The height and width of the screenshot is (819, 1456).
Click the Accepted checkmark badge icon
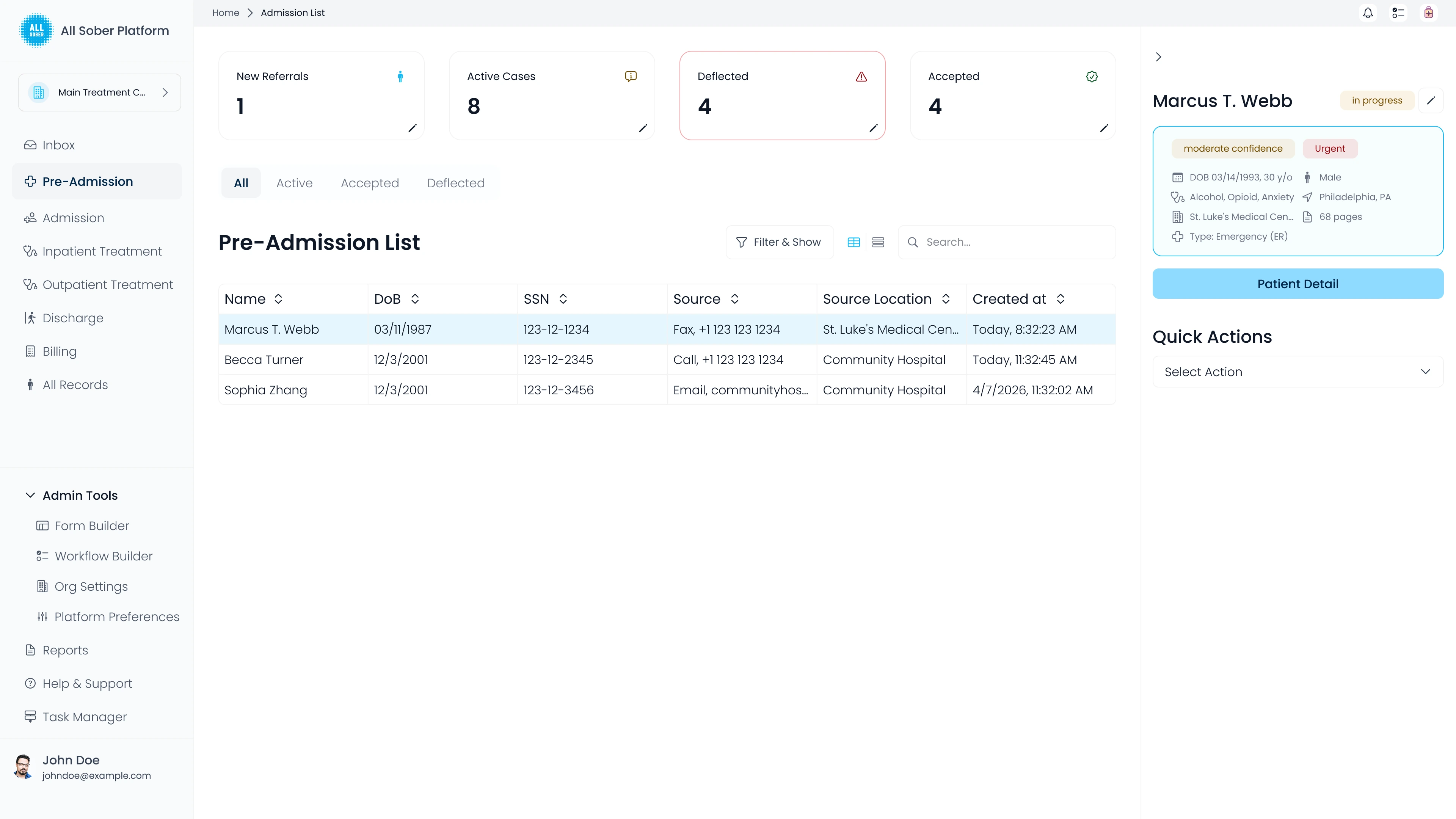coord(1092,76)
